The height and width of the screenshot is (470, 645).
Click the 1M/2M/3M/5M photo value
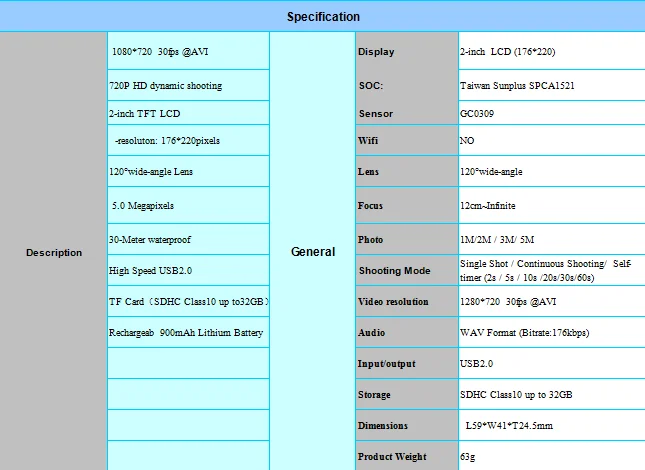[x=497, y=240]
